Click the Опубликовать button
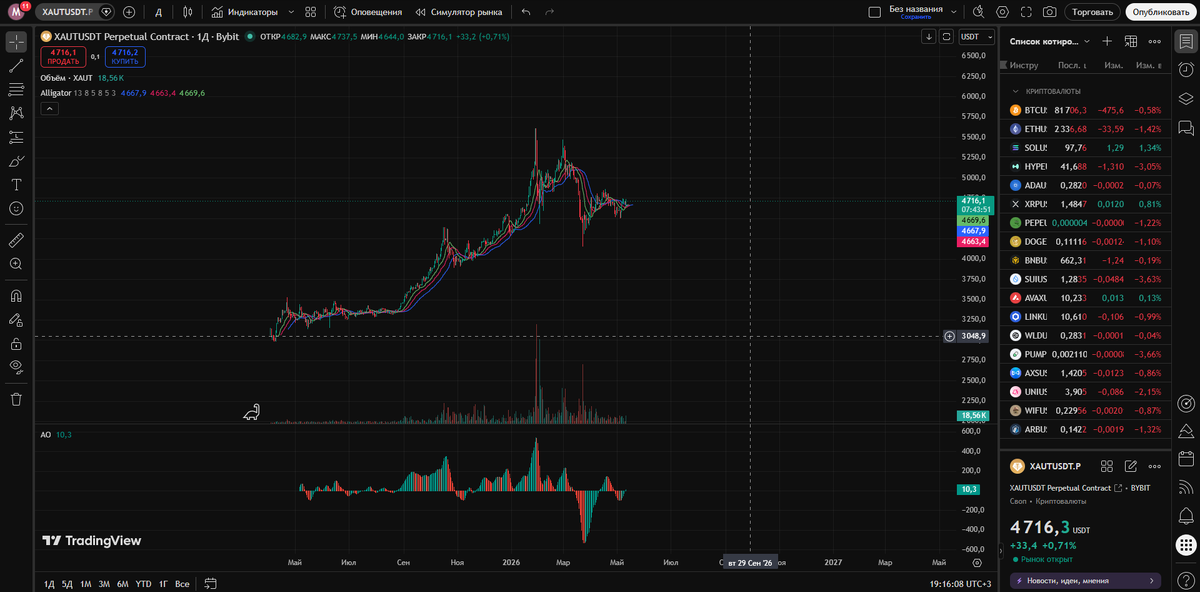The width and height of the screenshot is (1200, 592). click(x=1160, y=12)
